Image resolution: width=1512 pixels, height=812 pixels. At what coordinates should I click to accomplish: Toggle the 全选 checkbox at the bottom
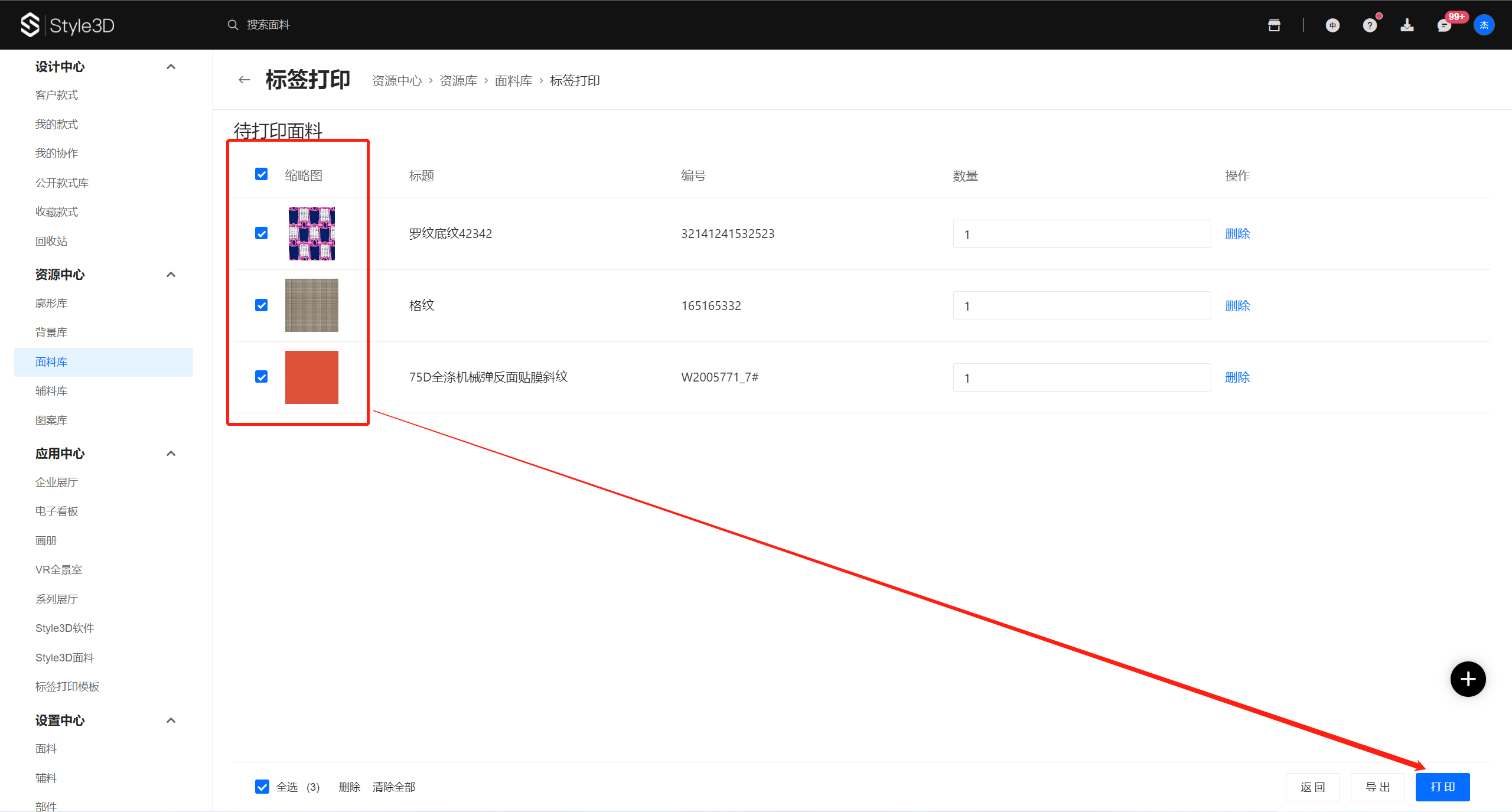[262, 787]
